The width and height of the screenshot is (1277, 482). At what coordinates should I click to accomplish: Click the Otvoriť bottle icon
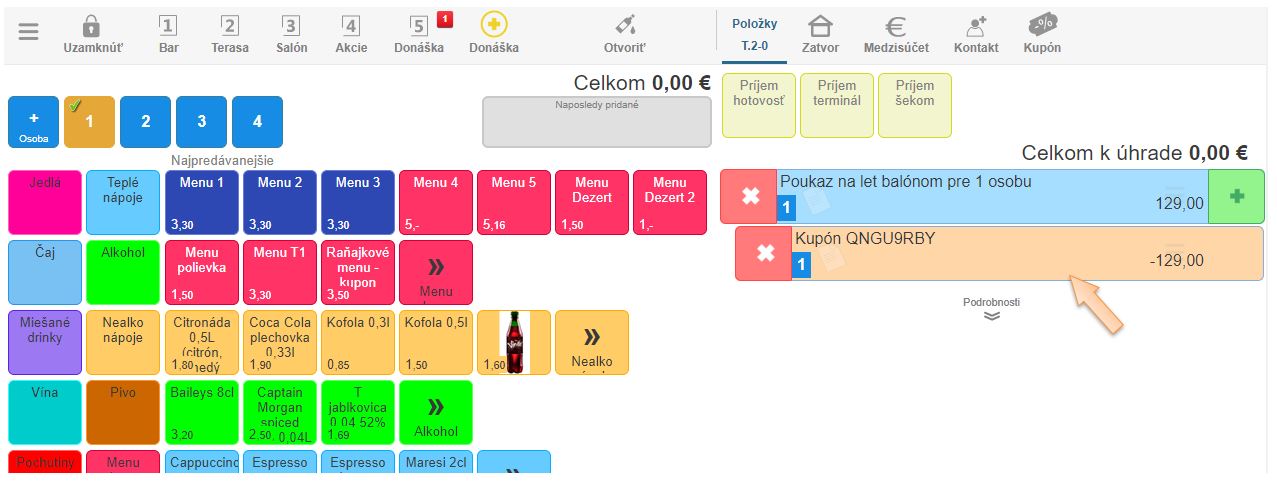click(625, 26)
